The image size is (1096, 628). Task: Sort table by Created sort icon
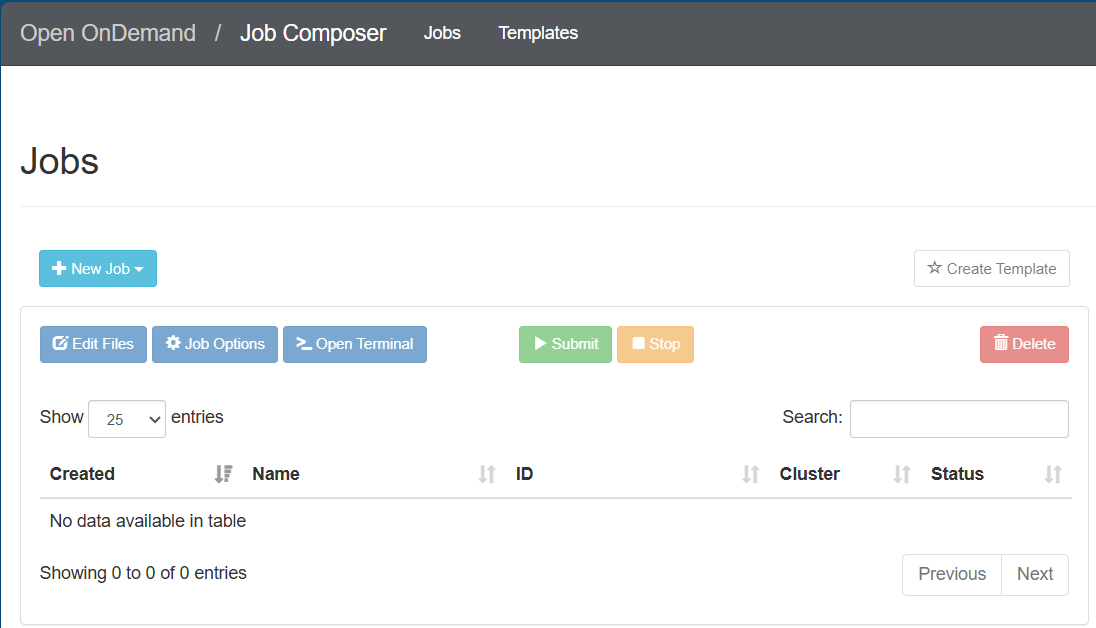[223, 474]
